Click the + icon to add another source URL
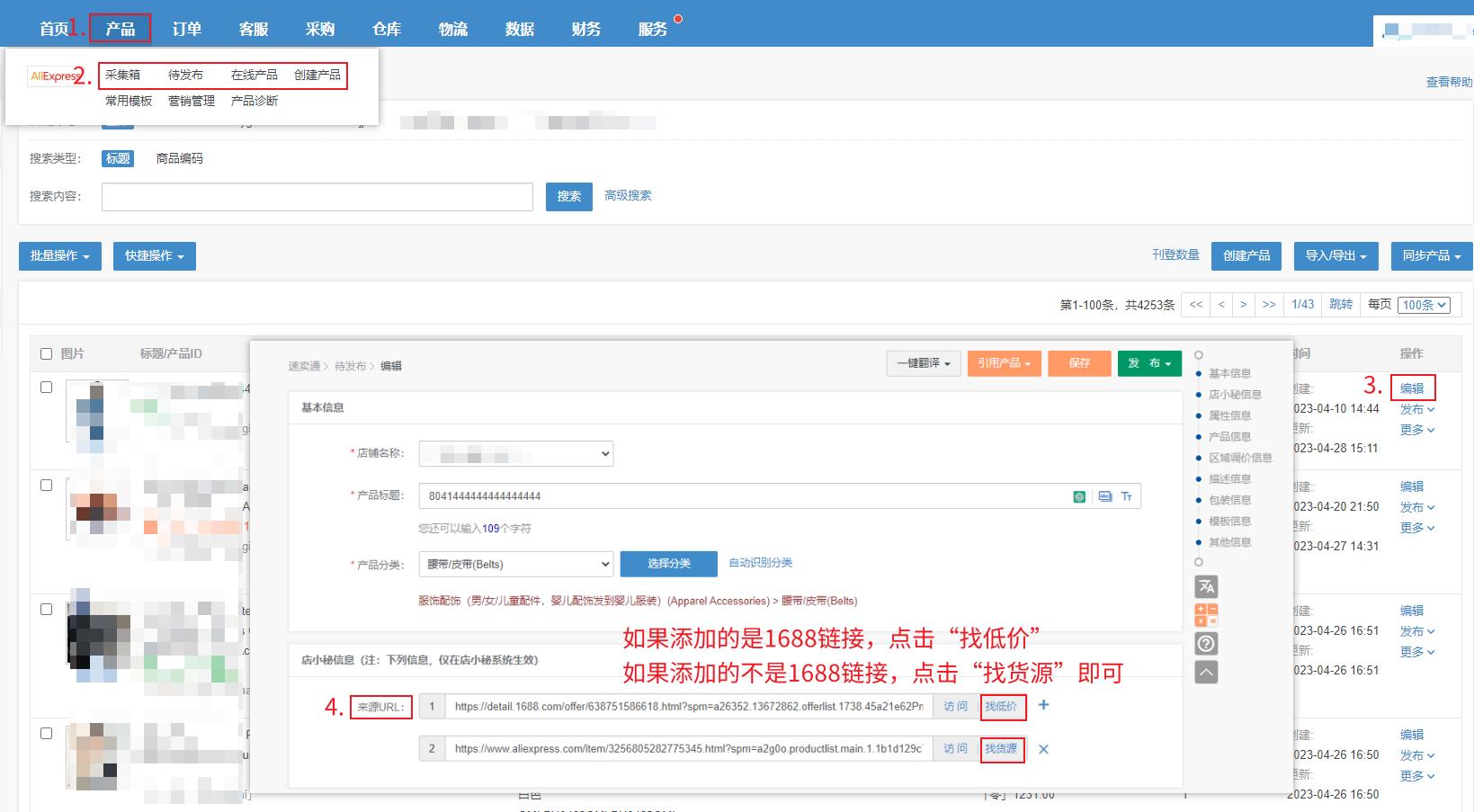Viewport: 1474px width, 812px height. pyautogui.click(x=1043, y=707)
